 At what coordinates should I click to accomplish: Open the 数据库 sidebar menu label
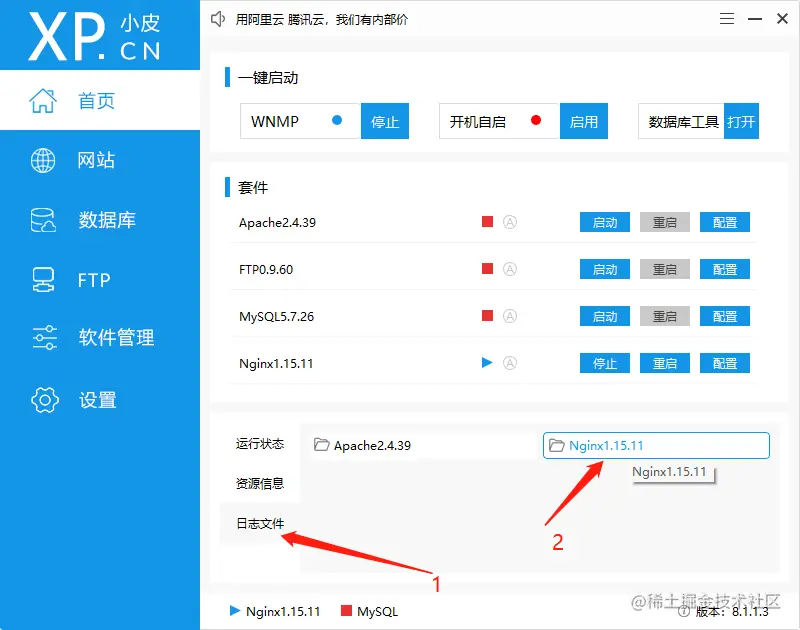107,220
